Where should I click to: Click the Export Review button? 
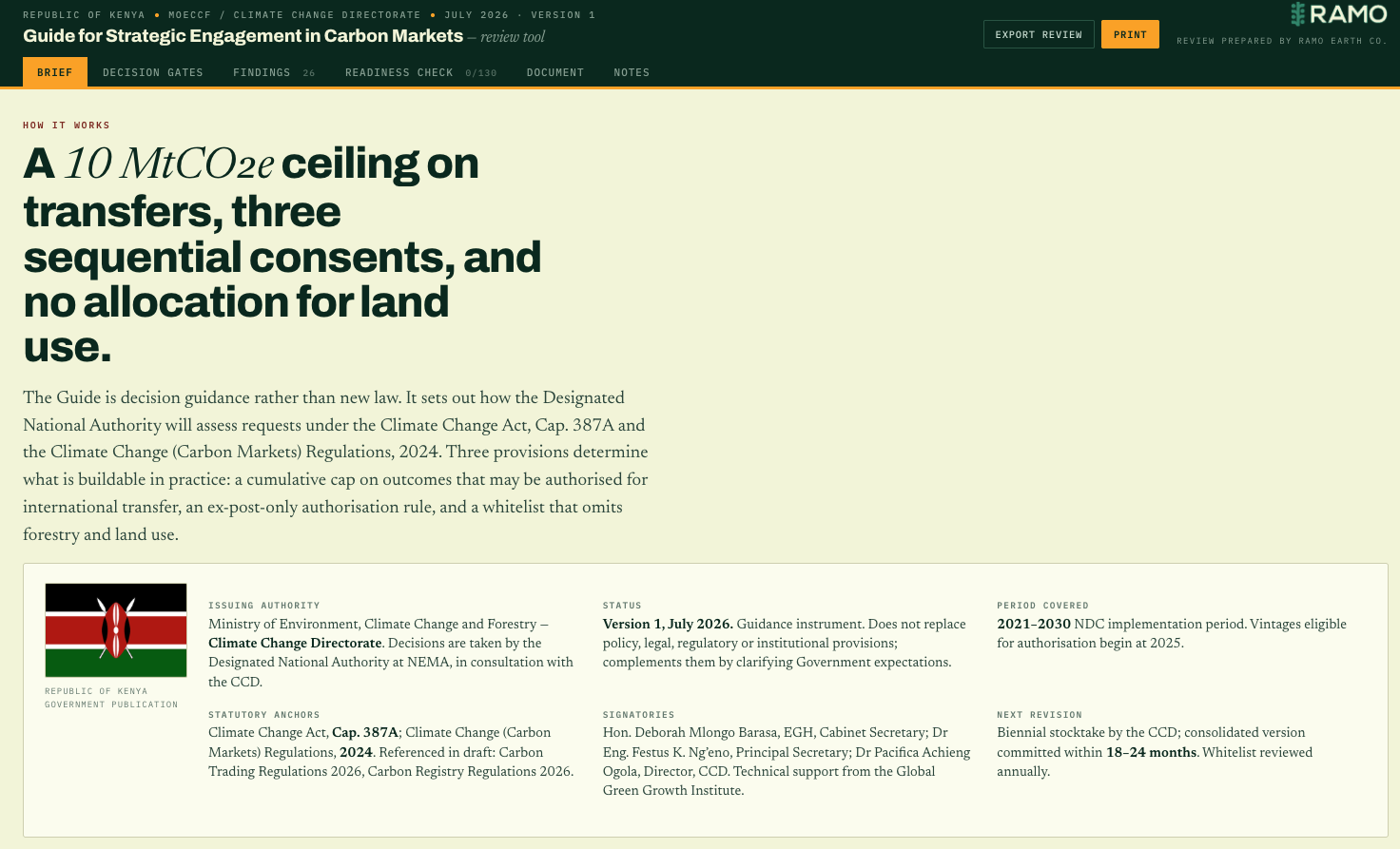pyautogui.click(x=1039, y=34)
